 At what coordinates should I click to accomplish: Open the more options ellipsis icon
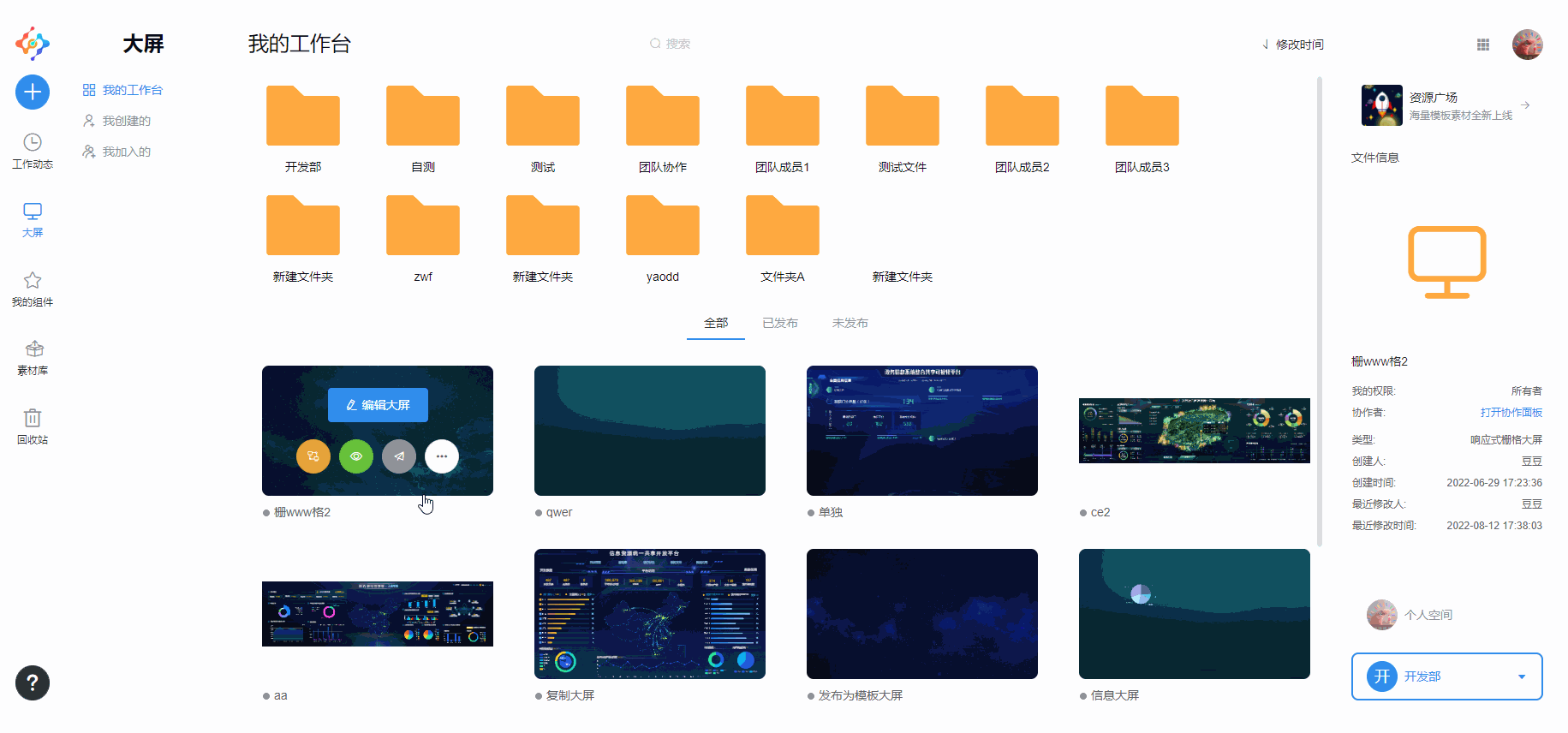(442, 456)
